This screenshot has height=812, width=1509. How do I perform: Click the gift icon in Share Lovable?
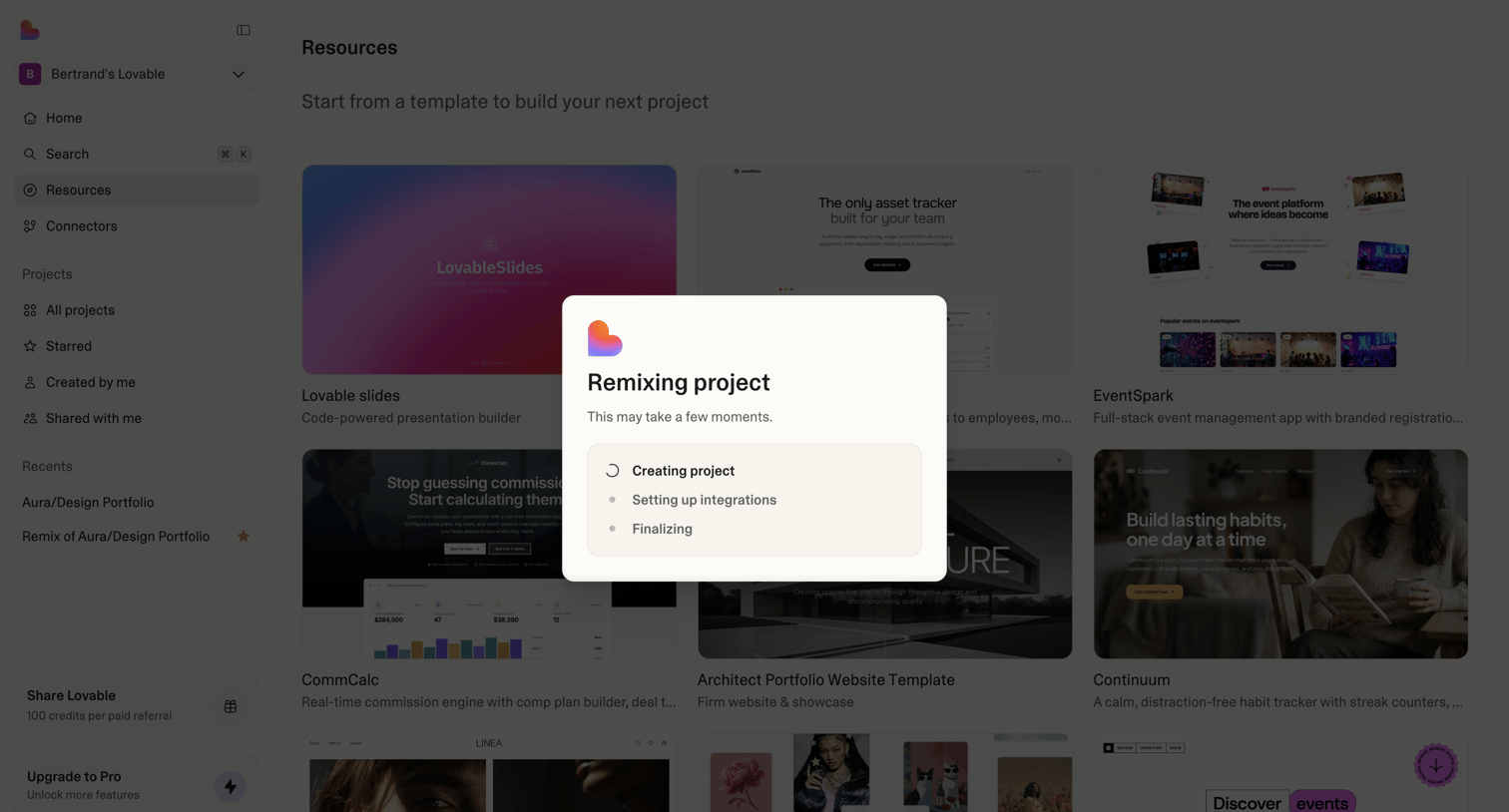(x=231, y=706)
